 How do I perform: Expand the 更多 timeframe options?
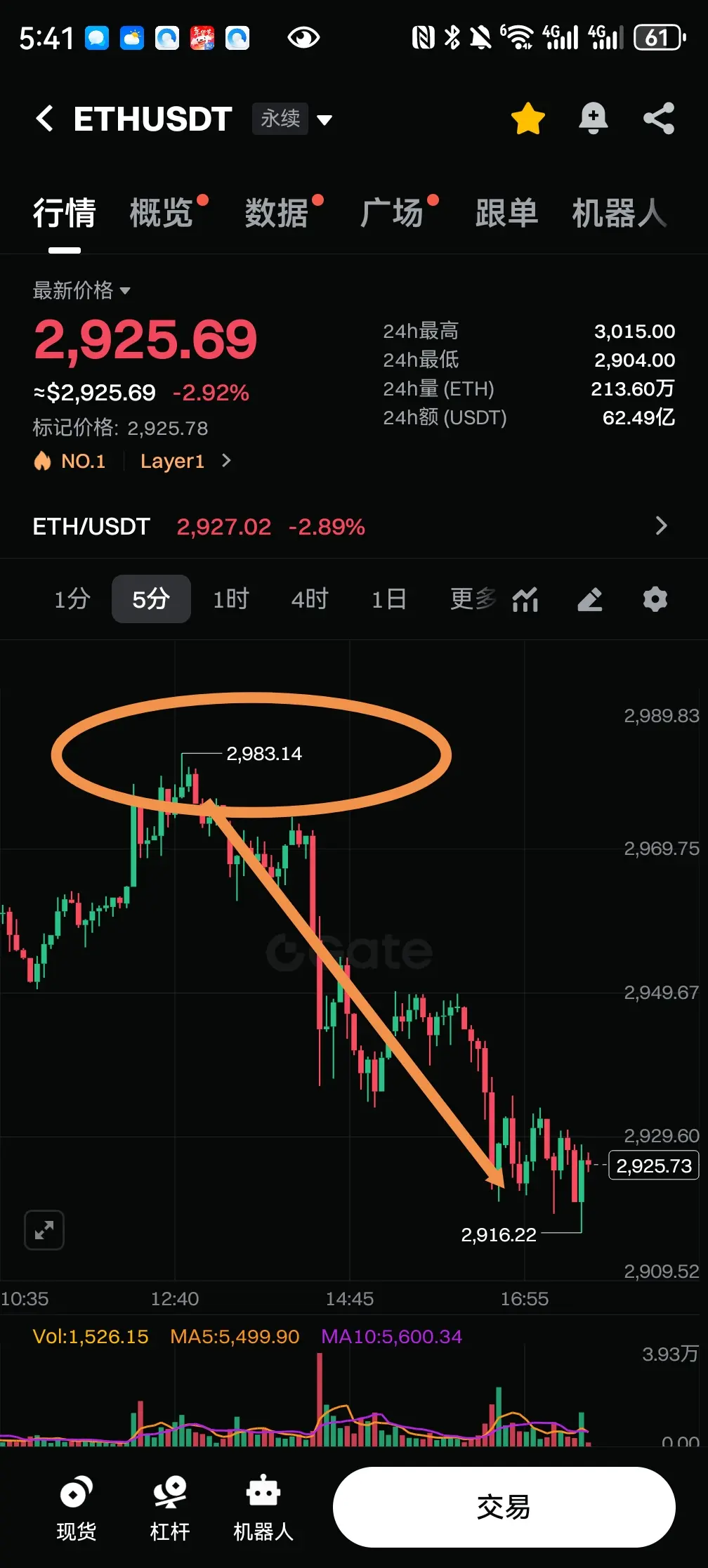pyautogui.click(x=473, y=599)
